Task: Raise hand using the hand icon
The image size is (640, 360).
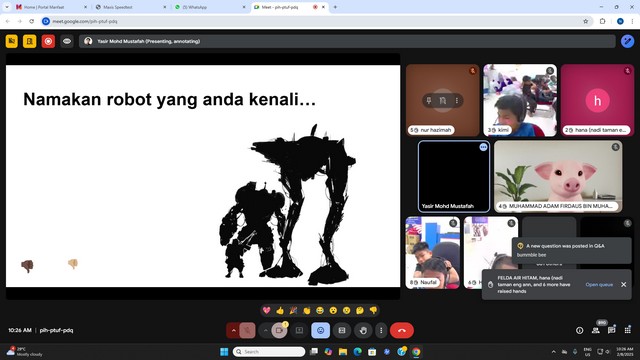Action: [363, 330]
